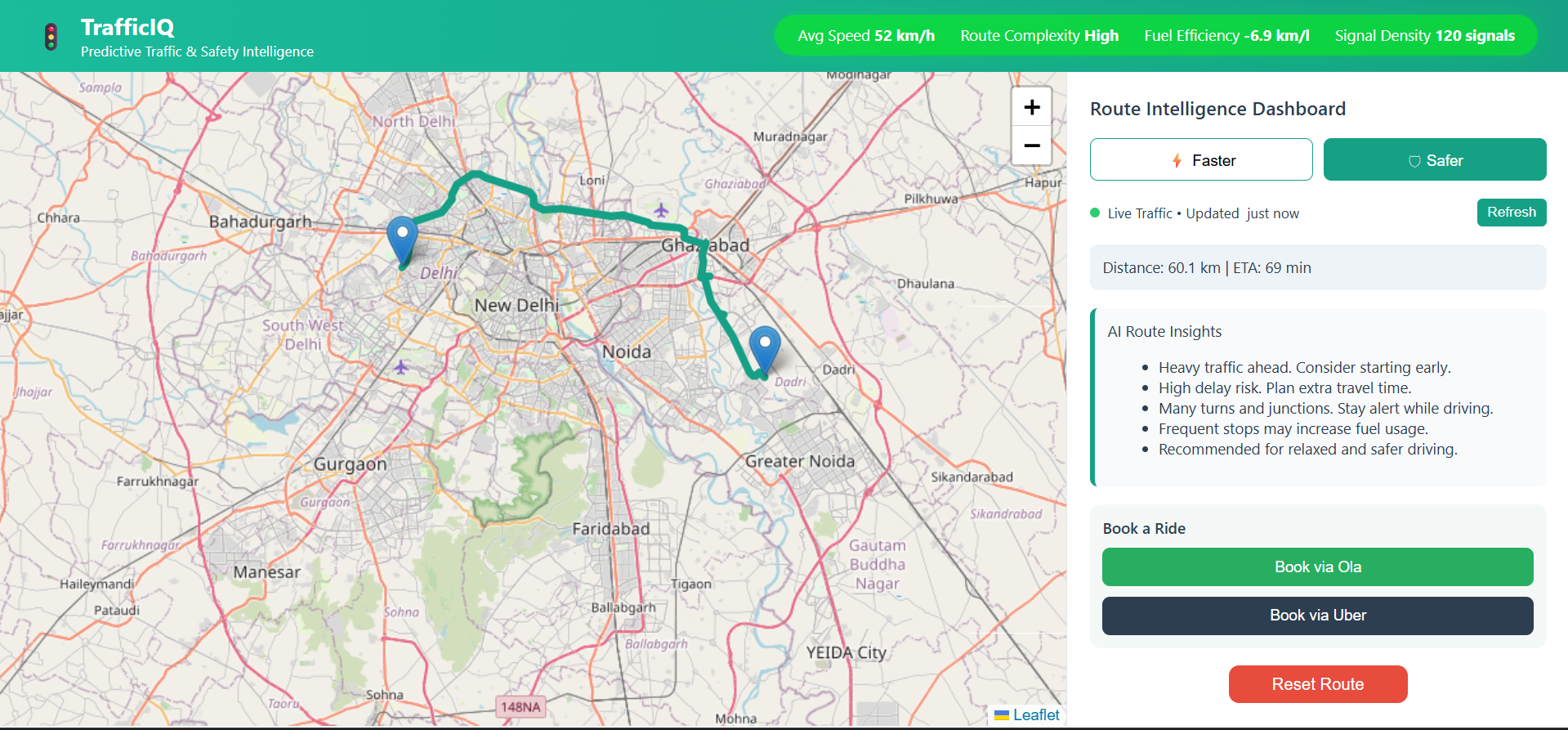The width and height of the screenshot is (1568, 730).
Task: Click the Signal Density 120 signals stat
Action: [1425, 36]
